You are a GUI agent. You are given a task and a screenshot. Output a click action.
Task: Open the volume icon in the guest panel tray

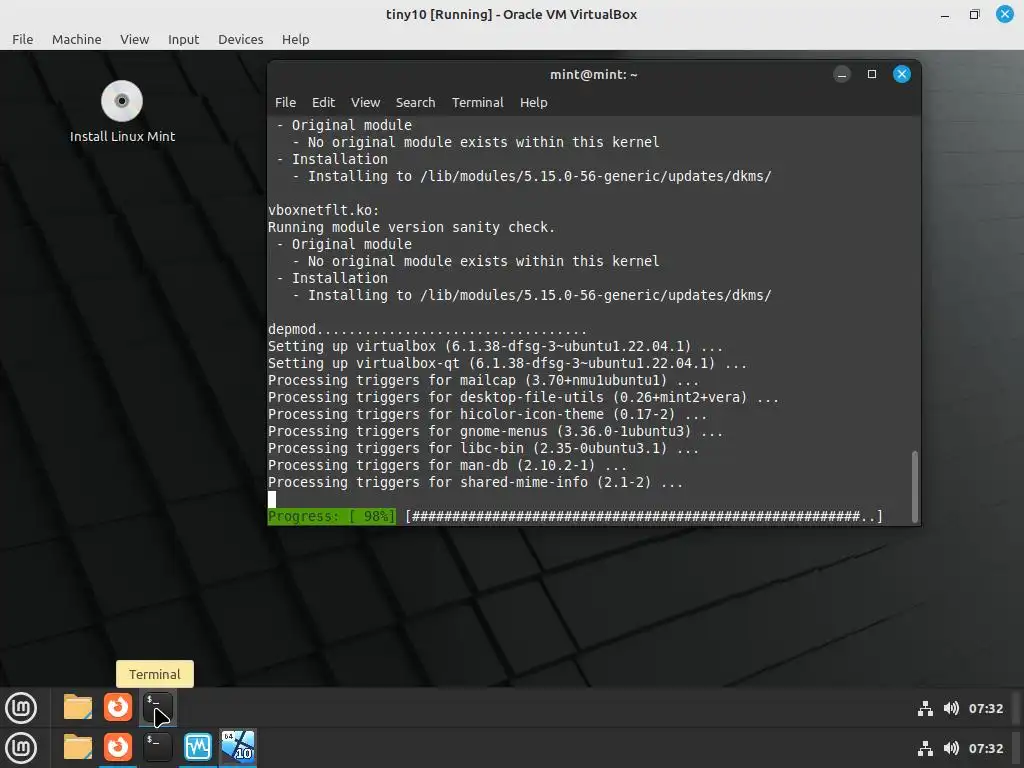[x=952, y=709]
